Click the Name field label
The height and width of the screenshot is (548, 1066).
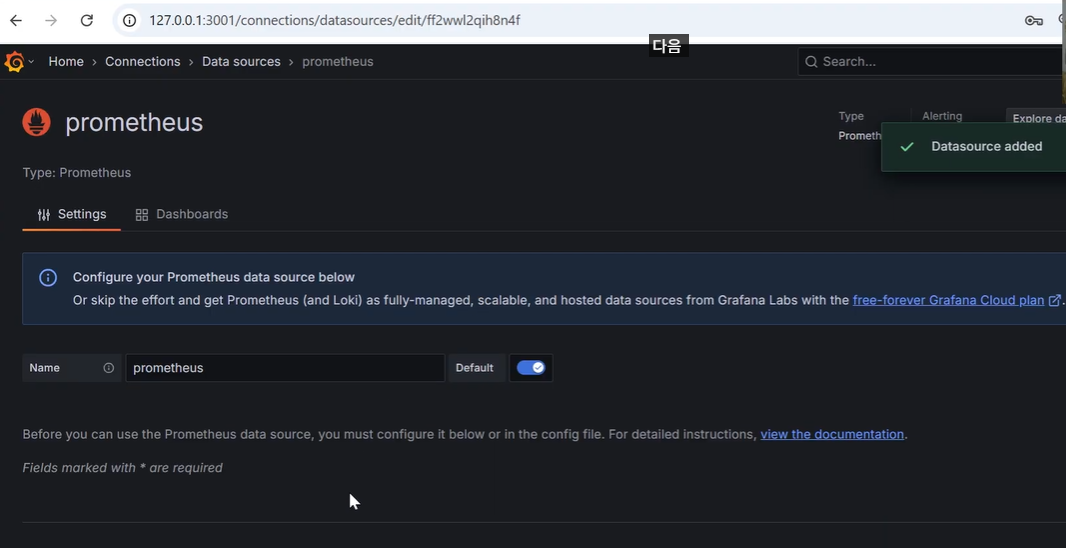point(45,368)
